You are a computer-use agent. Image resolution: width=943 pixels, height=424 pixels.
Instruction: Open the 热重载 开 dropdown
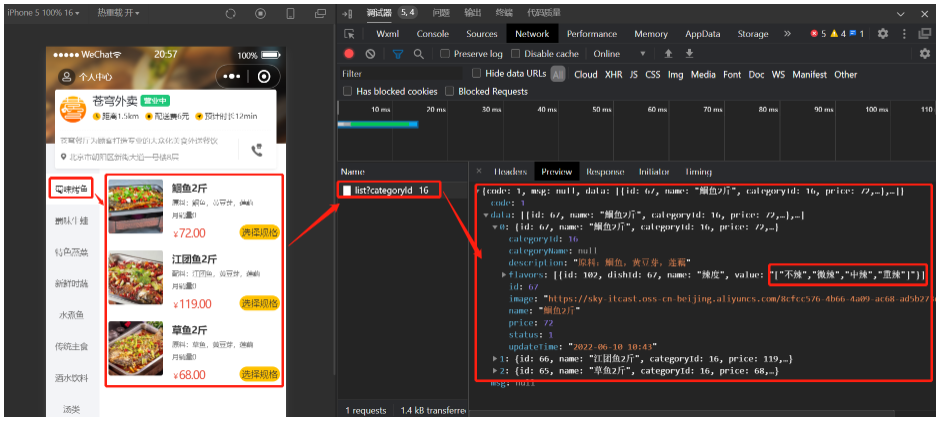118,13
